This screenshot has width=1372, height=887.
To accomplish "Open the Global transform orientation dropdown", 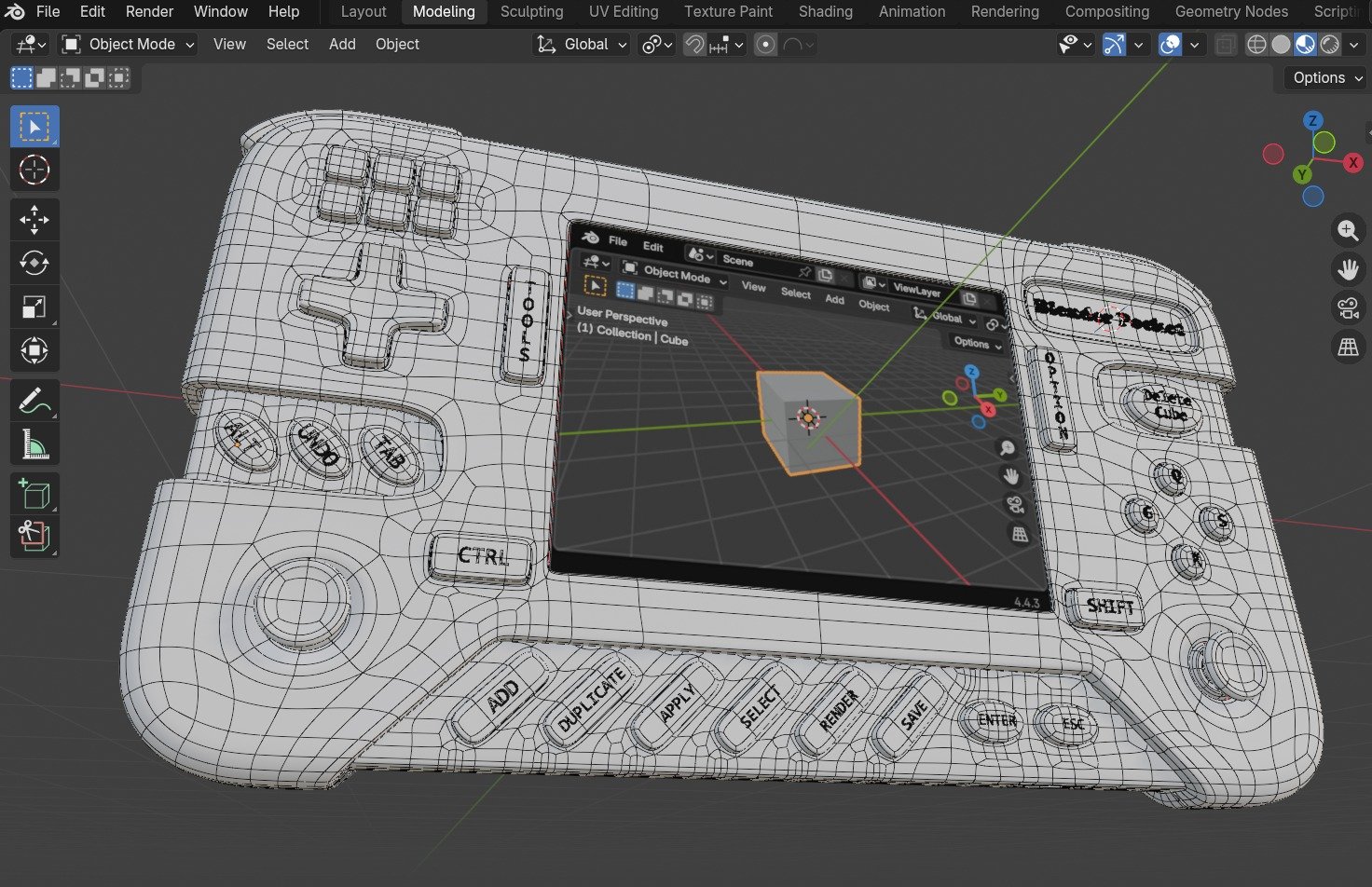I will pos(582,44).
